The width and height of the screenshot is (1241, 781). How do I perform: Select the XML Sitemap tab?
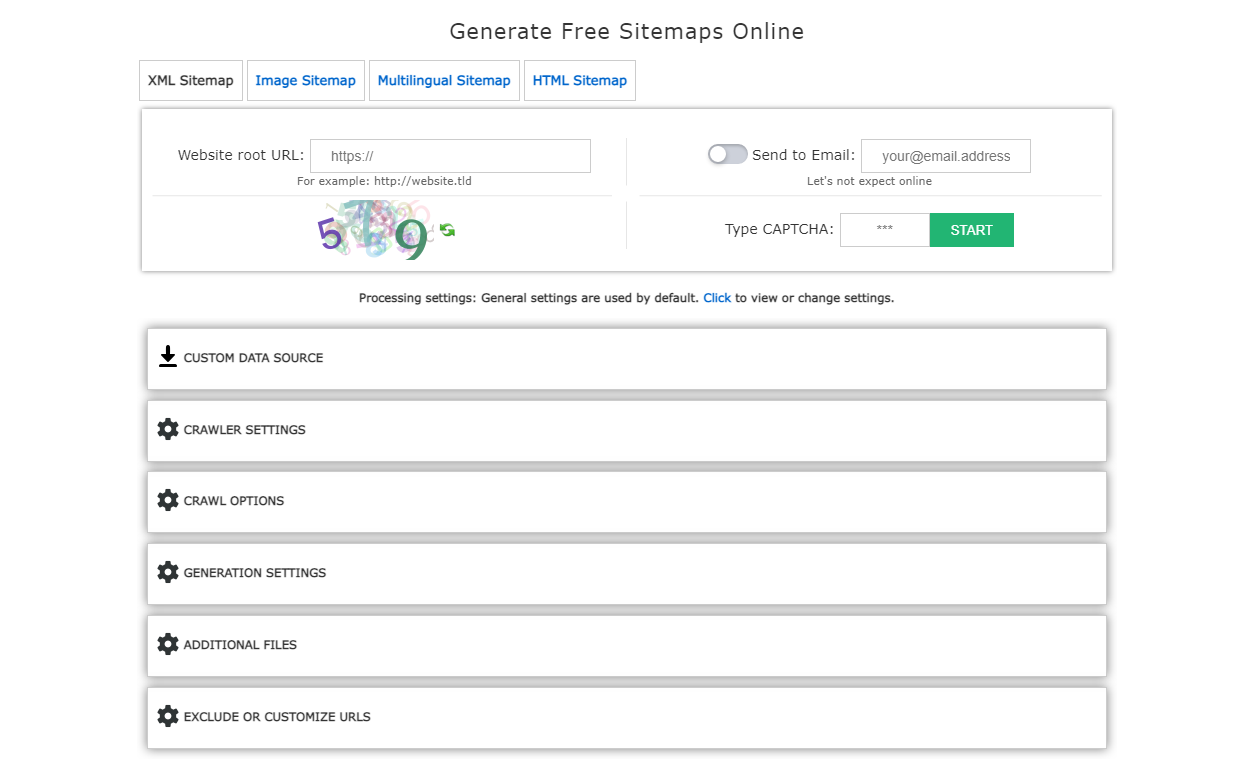(x=190, y=80)
